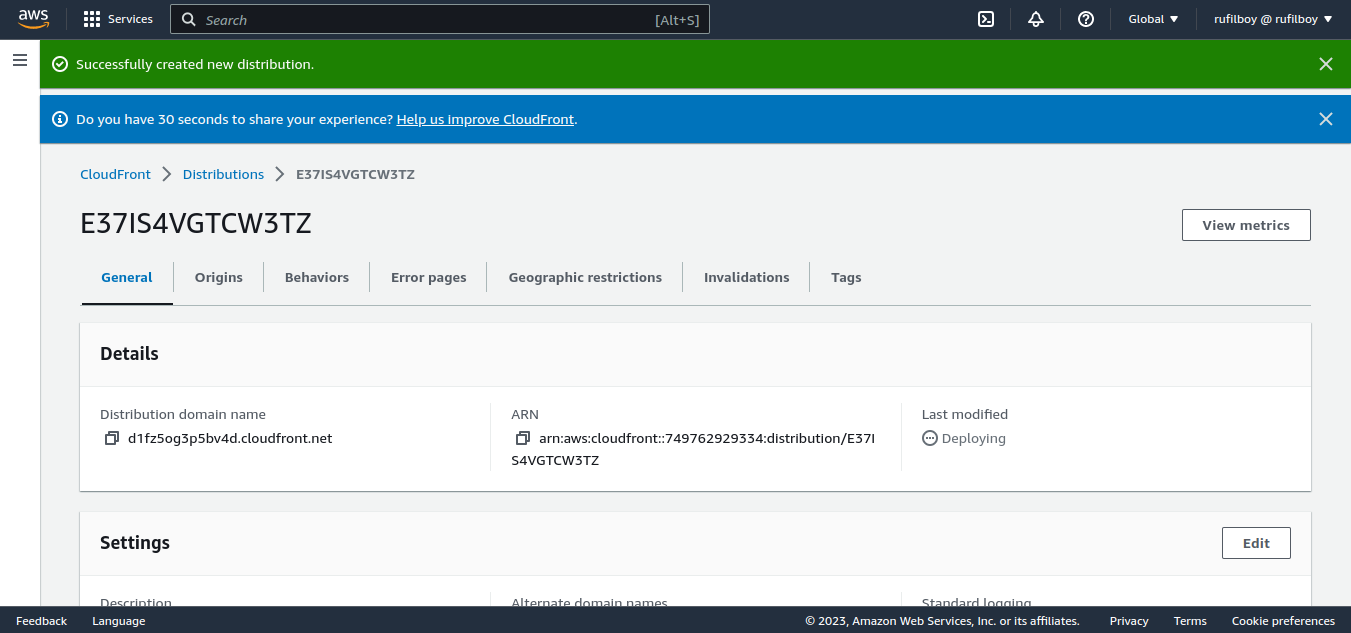Click the Settings section heading
This screenshot has width=1351, height=633.
[x=135, y=543]
